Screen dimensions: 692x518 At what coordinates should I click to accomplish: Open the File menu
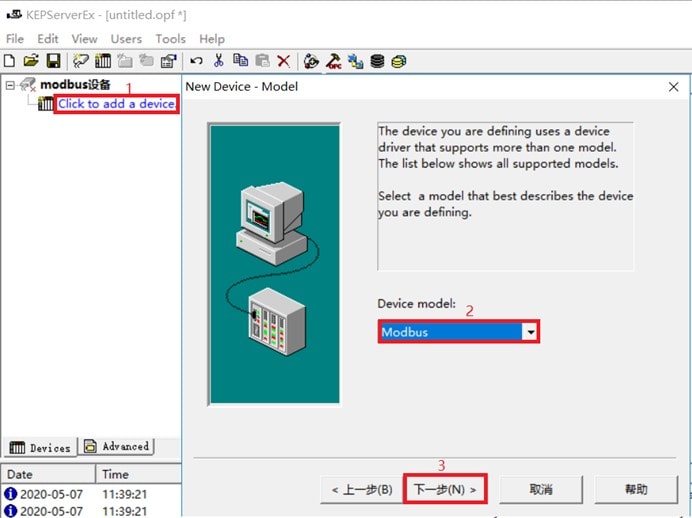[x=15, y=39]
